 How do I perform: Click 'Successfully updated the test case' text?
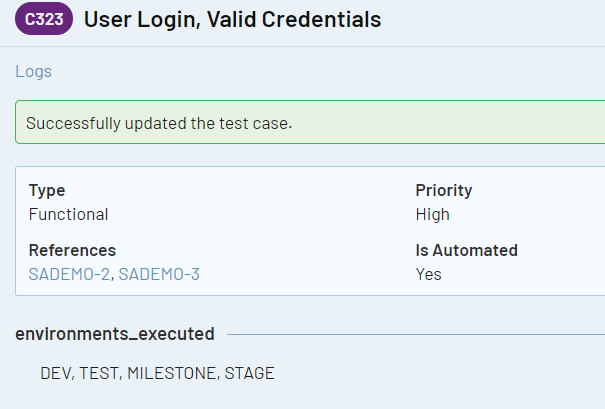coord(159,123)
